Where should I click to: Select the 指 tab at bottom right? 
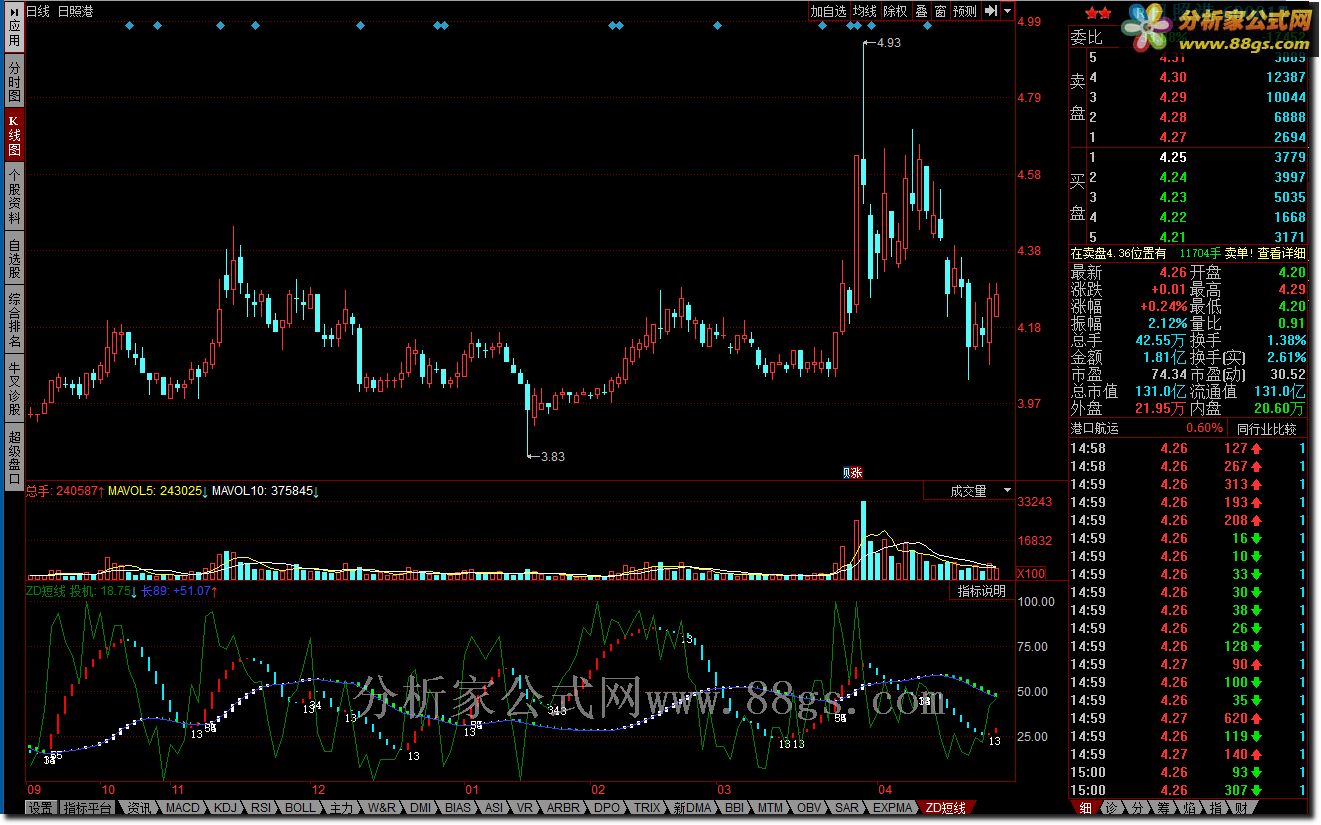[x=1215, y=808]
